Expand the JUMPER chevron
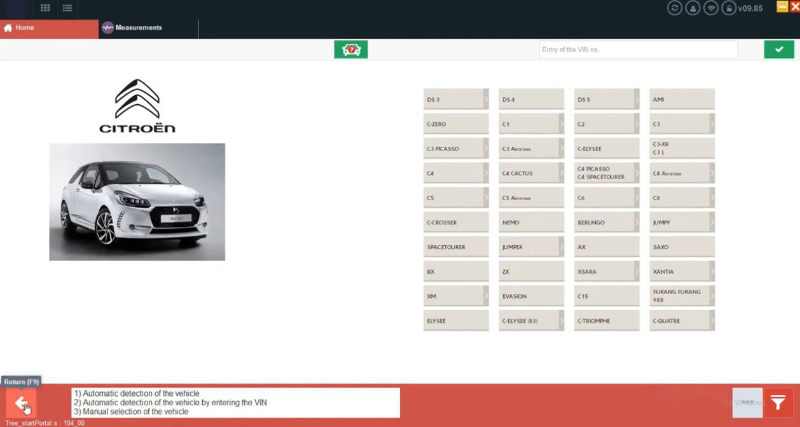This screenshot has width=800, height=427. coord(561,247)
